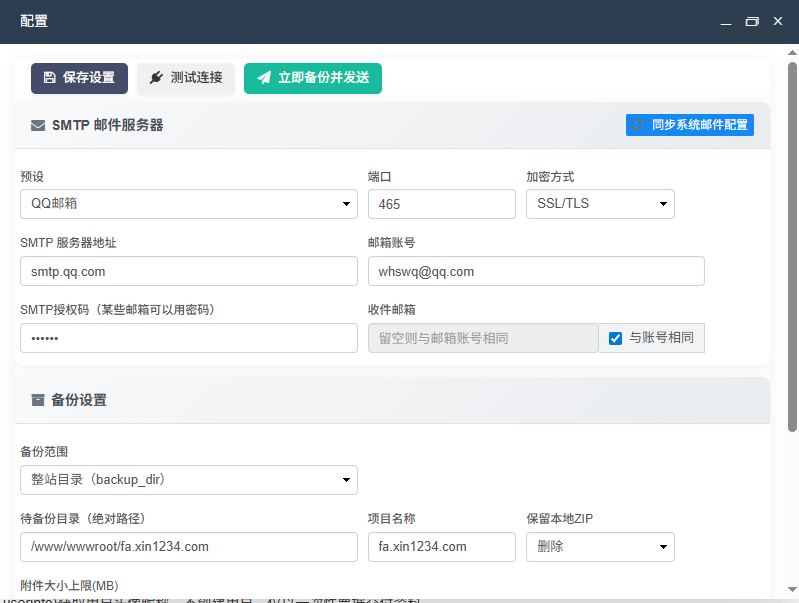Click the plug icon on 测试连接

[156, 77]
